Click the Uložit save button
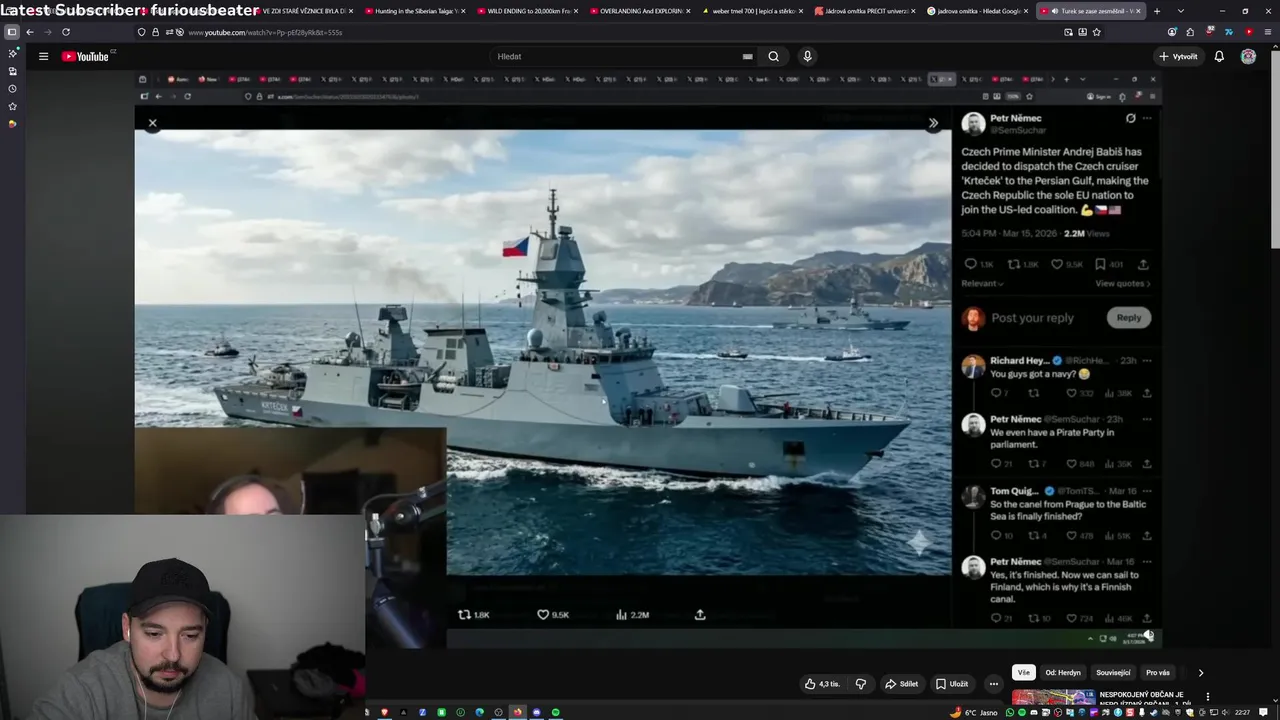This screenshot has height=720, width=1280. [x=951, y=684]
